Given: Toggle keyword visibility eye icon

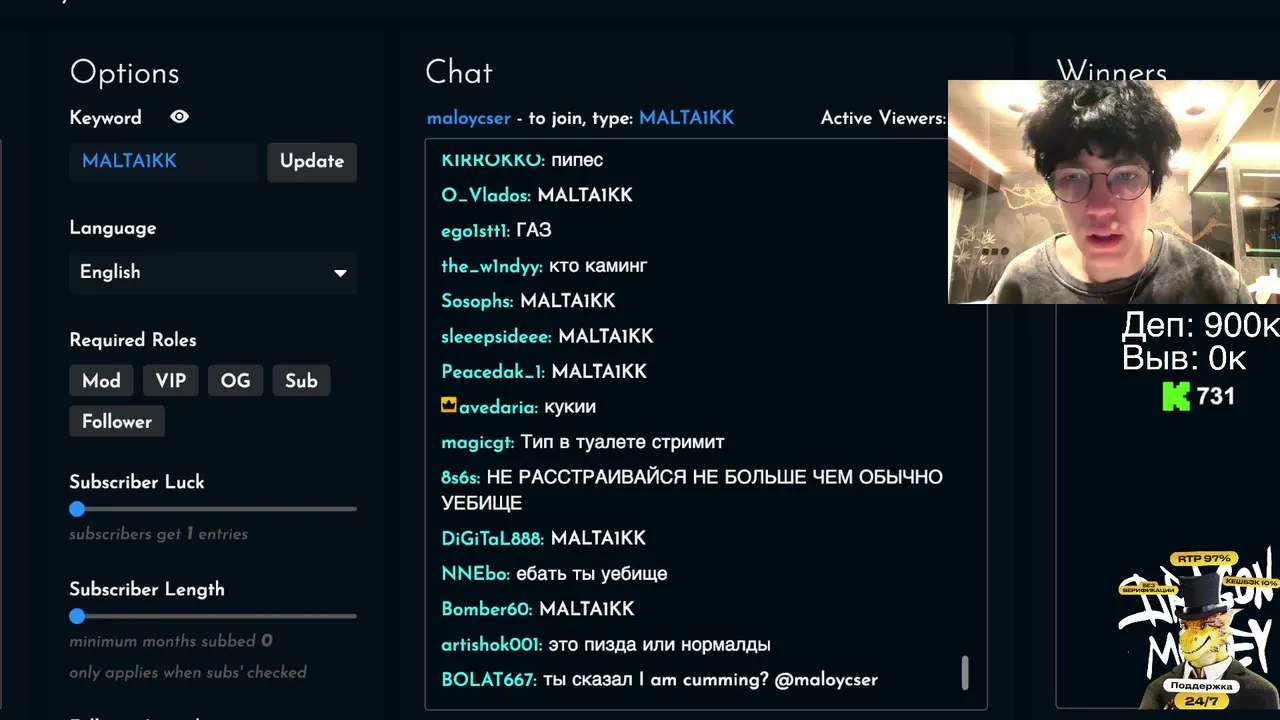Looking at the screenshot, I should [179, 117].
